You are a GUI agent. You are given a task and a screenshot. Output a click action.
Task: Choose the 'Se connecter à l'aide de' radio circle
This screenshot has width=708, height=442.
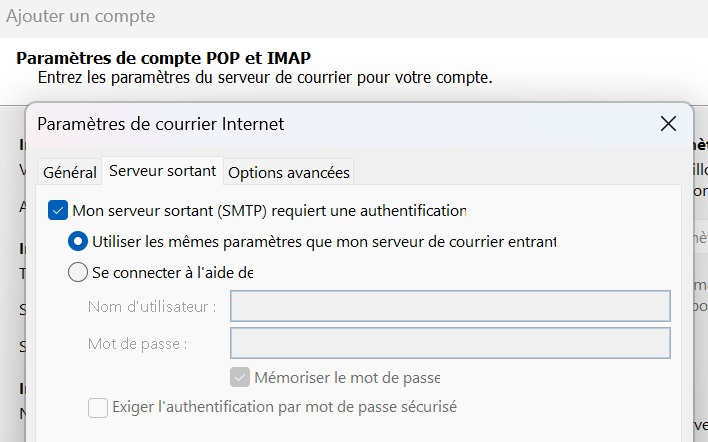(x=77, y=271)
